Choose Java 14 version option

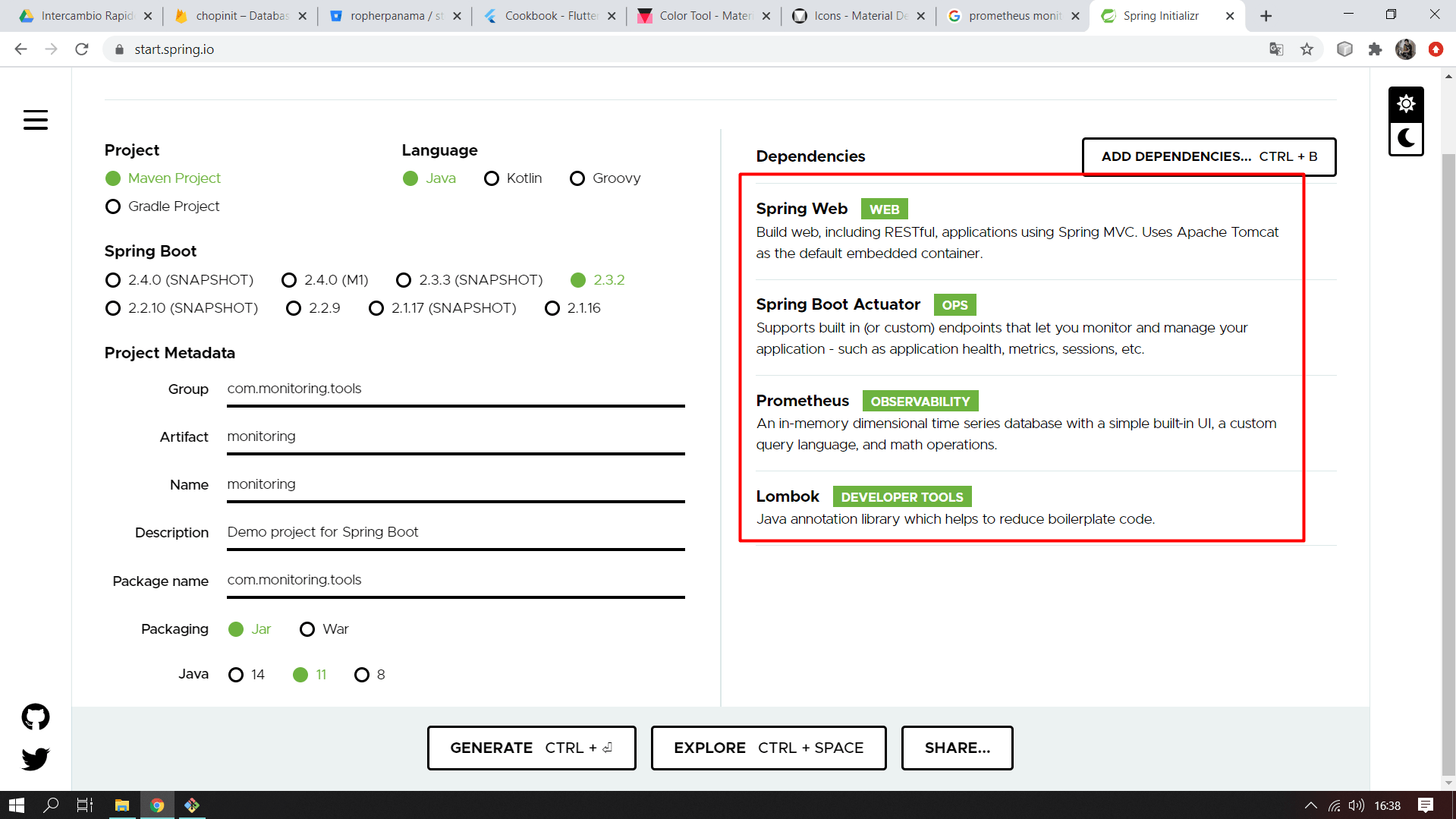[235, 674]
